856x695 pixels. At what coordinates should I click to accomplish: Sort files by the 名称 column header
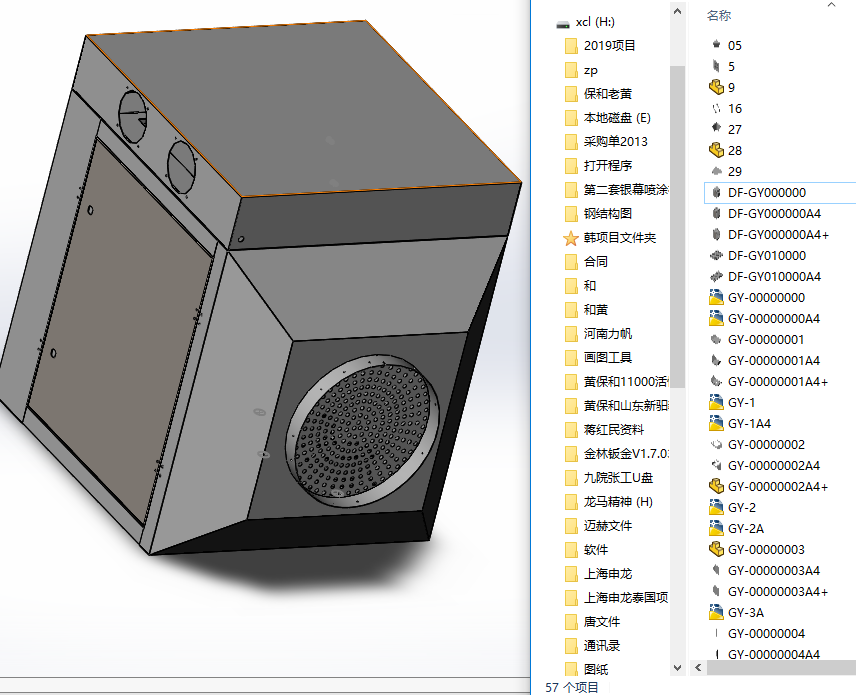(718, 16)
